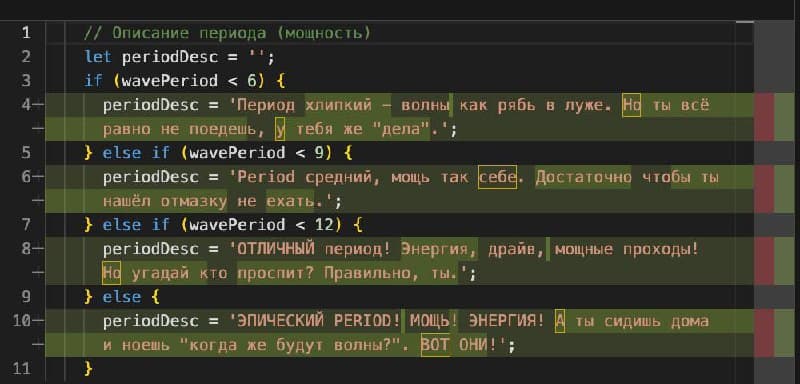
Task: Click the word 'драйв' in line 8
Action: (x=512, y=249)
